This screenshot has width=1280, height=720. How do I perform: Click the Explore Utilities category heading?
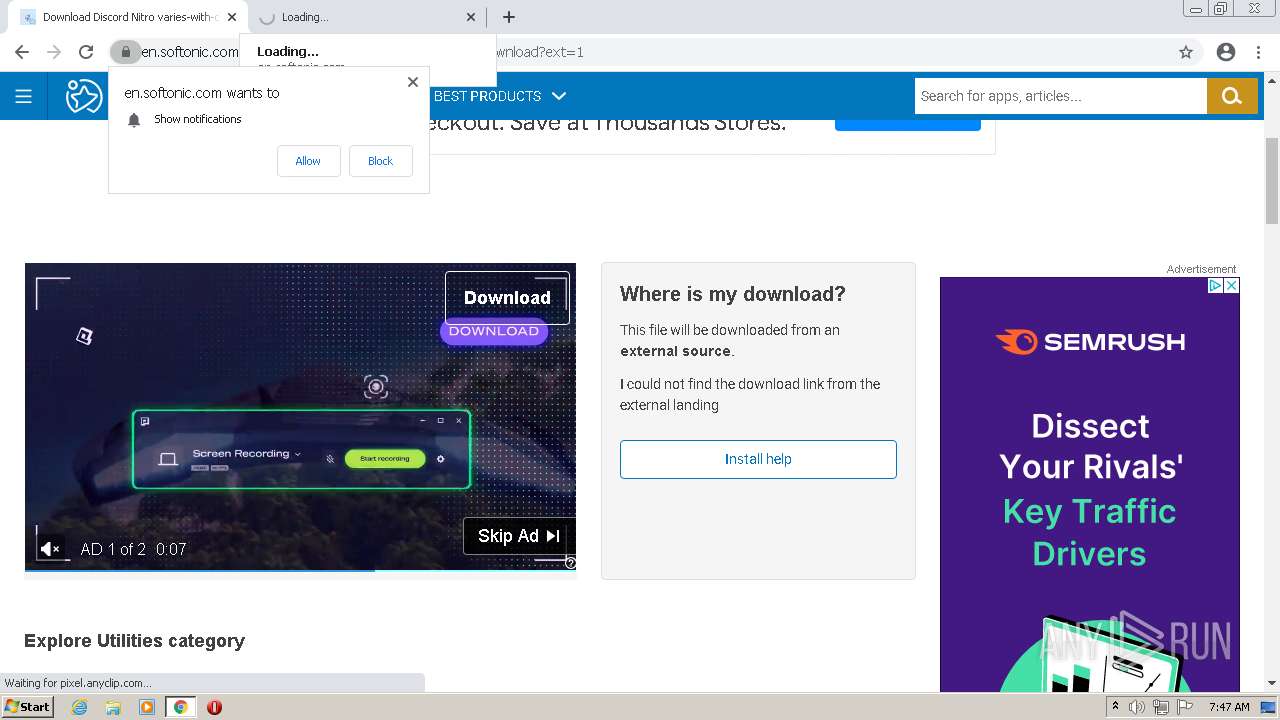pyautogui.click(x=134, y=641)
